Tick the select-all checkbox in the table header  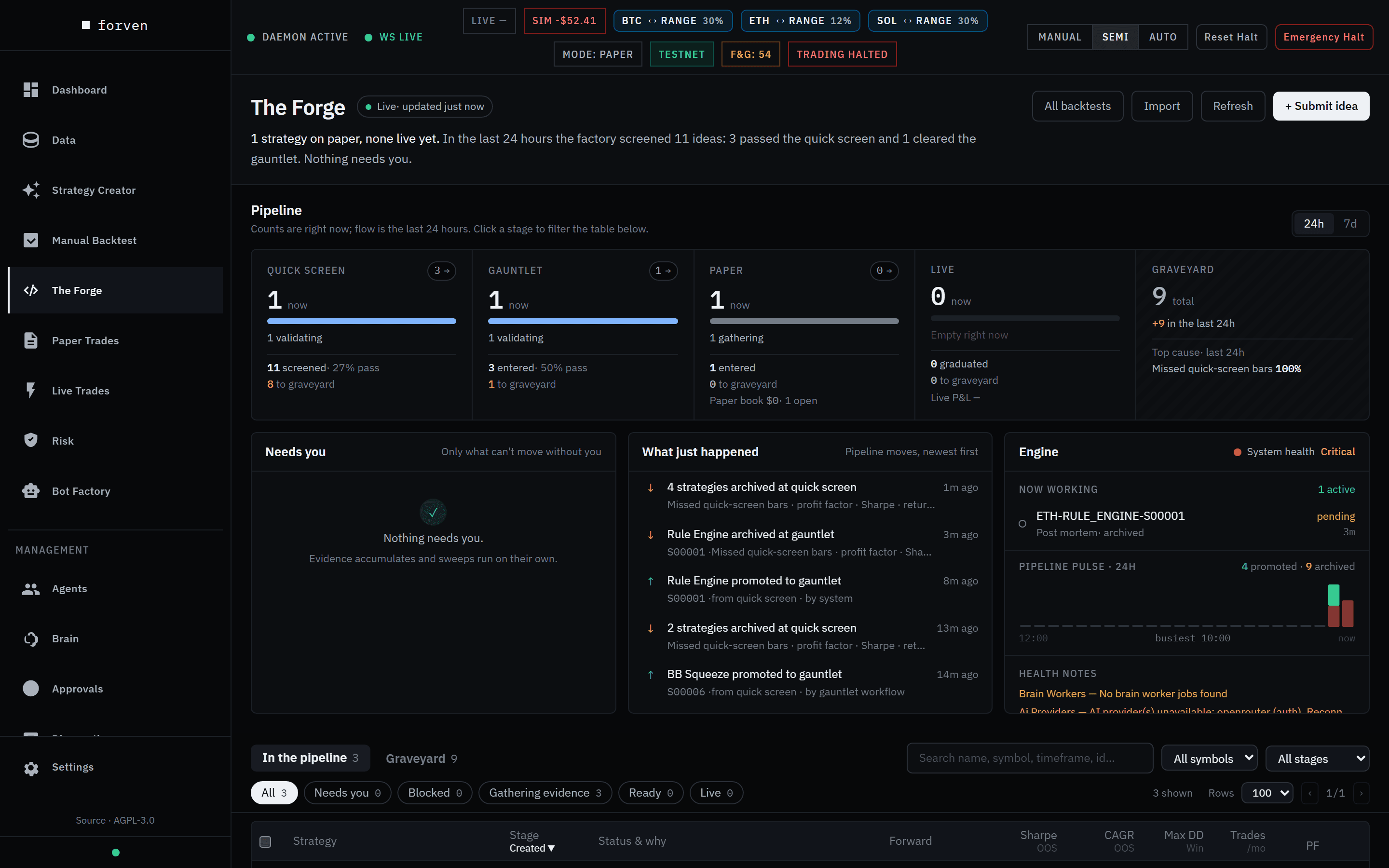tap(265, 841)
